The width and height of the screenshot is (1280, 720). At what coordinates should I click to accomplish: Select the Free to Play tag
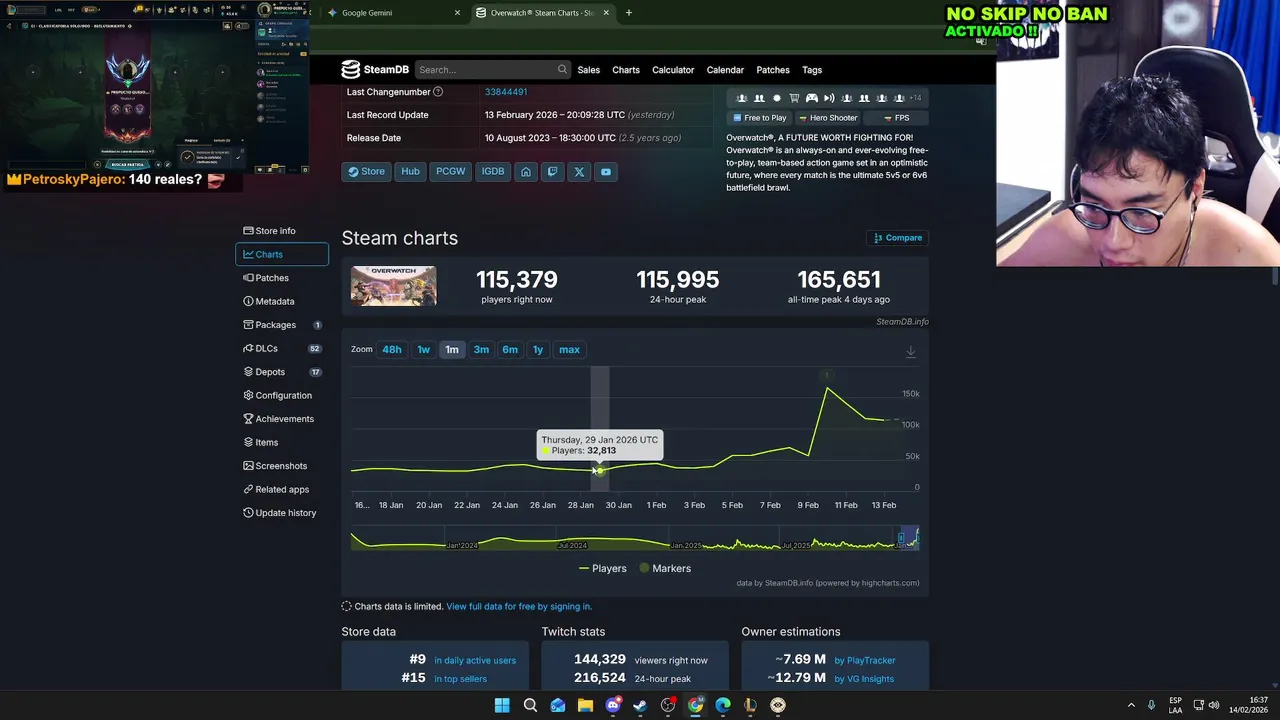point(760,118)
